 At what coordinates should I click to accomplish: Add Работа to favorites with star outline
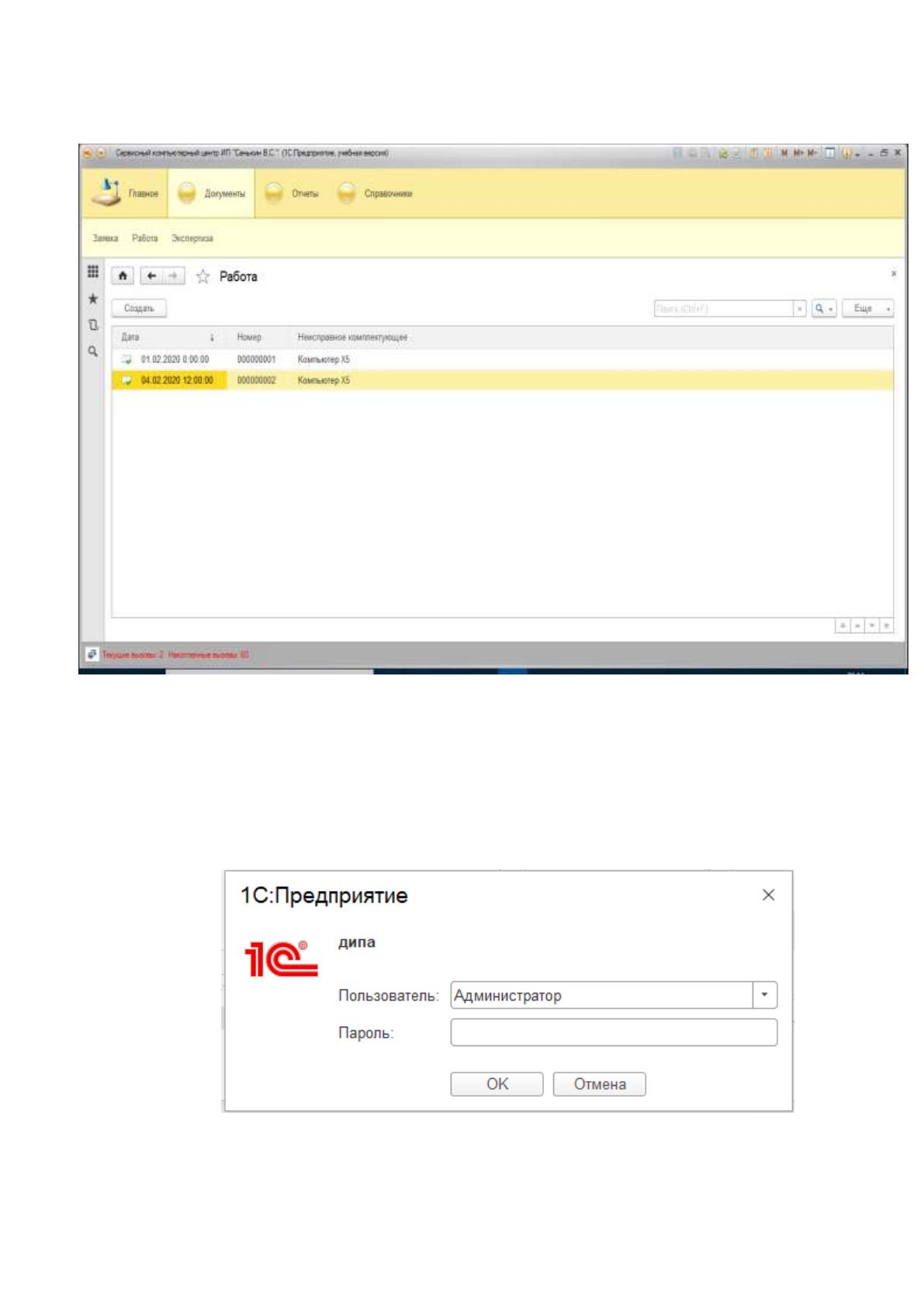[202, 277]
